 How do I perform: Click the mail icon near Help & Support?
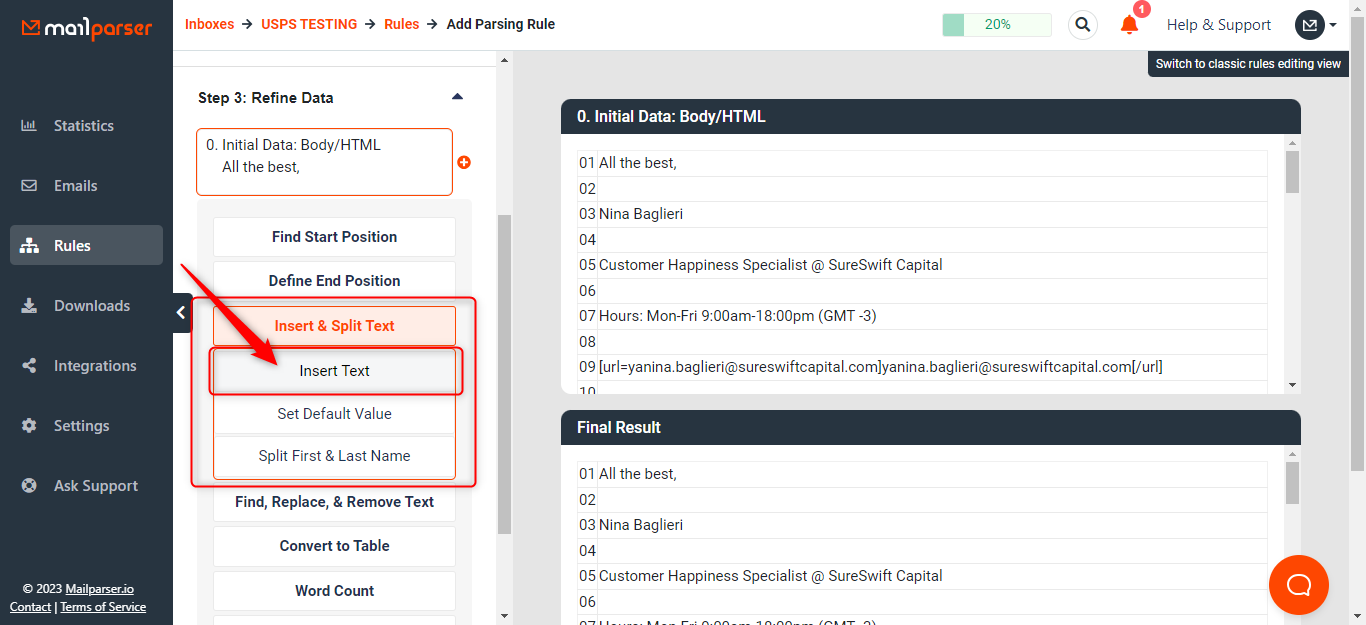pyautogui.click(x=1308, y=24)
